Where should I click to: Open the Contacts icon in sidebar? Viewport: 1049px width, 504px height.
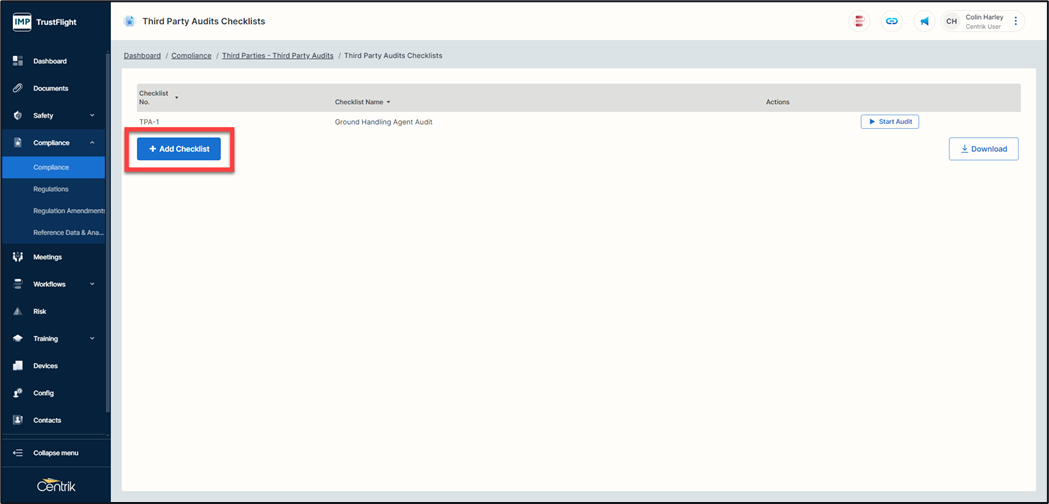(18, 420)
